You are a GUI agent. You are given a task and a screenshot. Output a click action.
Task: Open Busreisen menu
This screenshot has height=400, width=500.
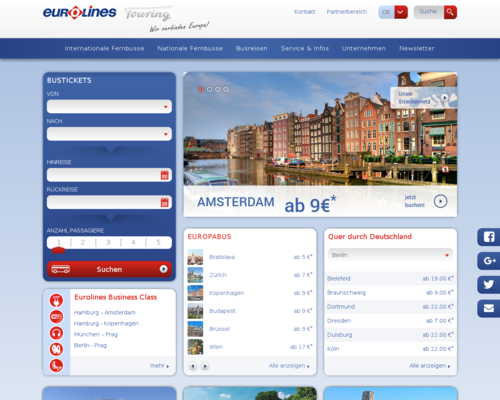click(x=252, y=48)
